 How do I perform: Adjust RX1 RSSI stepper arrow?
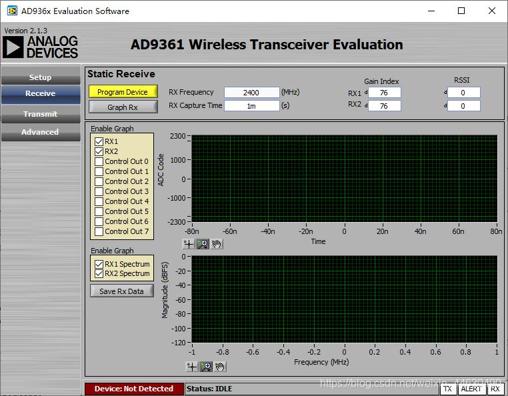tap(445, 92)
